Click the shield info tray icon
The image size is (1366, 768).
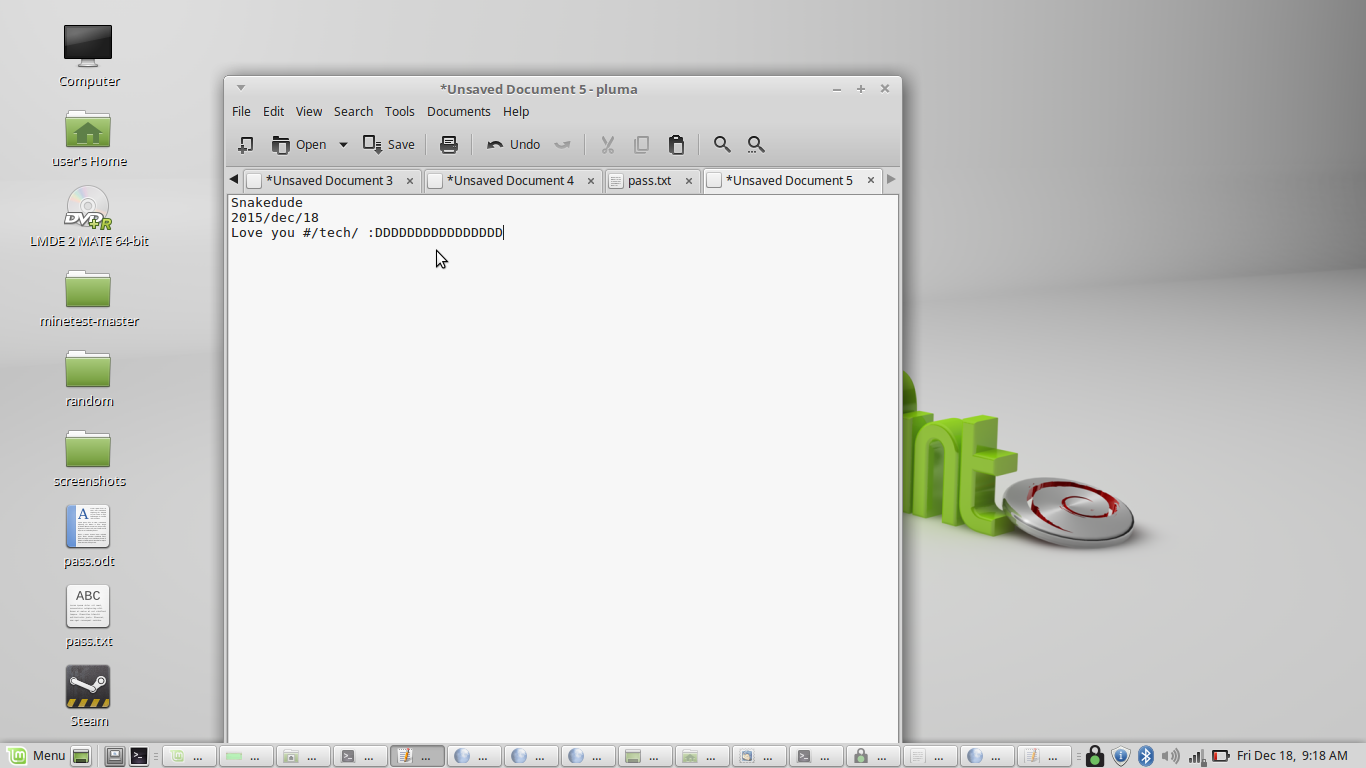[x=1121, y=756]
